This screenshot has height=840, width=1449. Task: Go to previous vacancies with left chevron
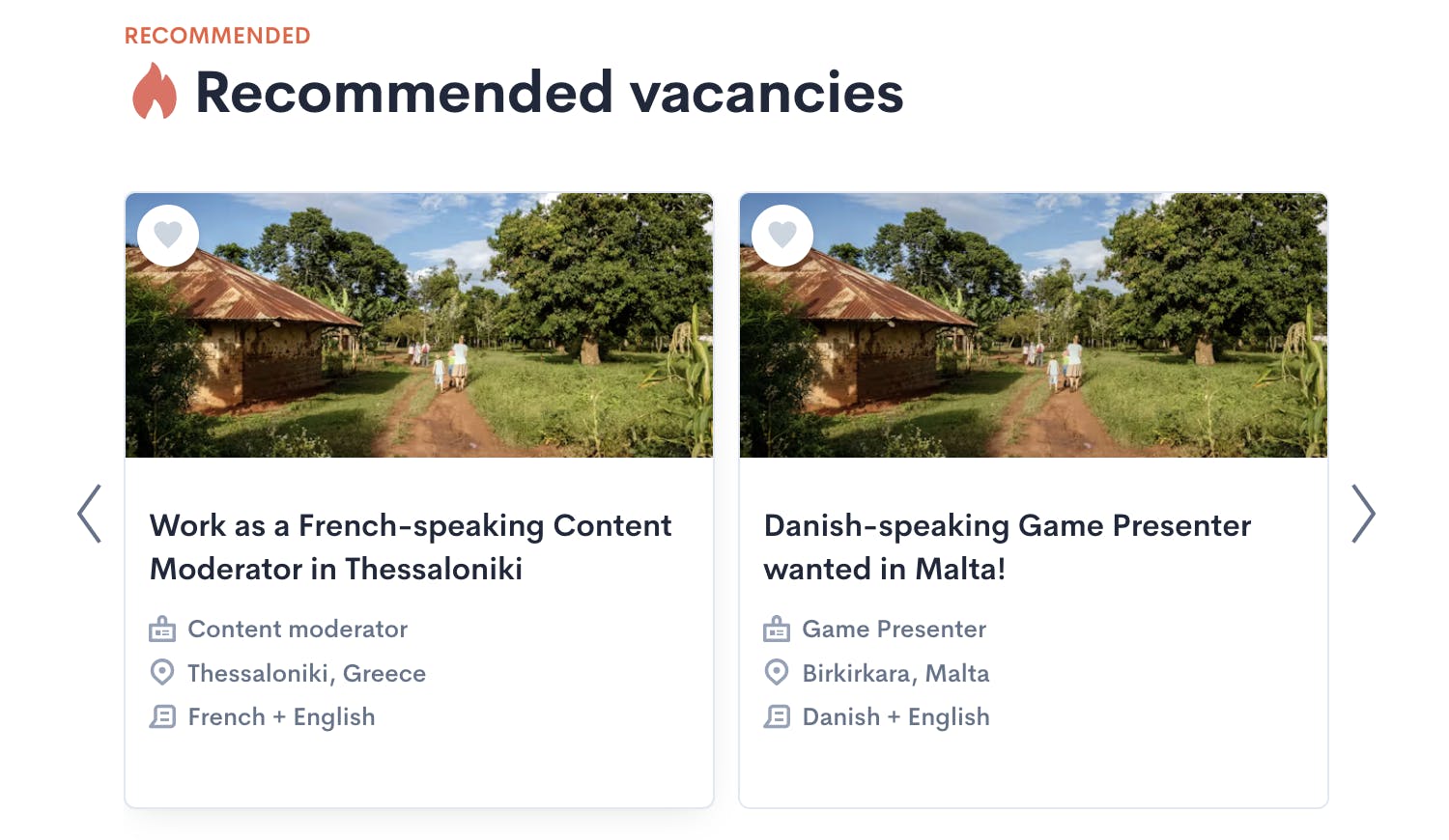90,514
